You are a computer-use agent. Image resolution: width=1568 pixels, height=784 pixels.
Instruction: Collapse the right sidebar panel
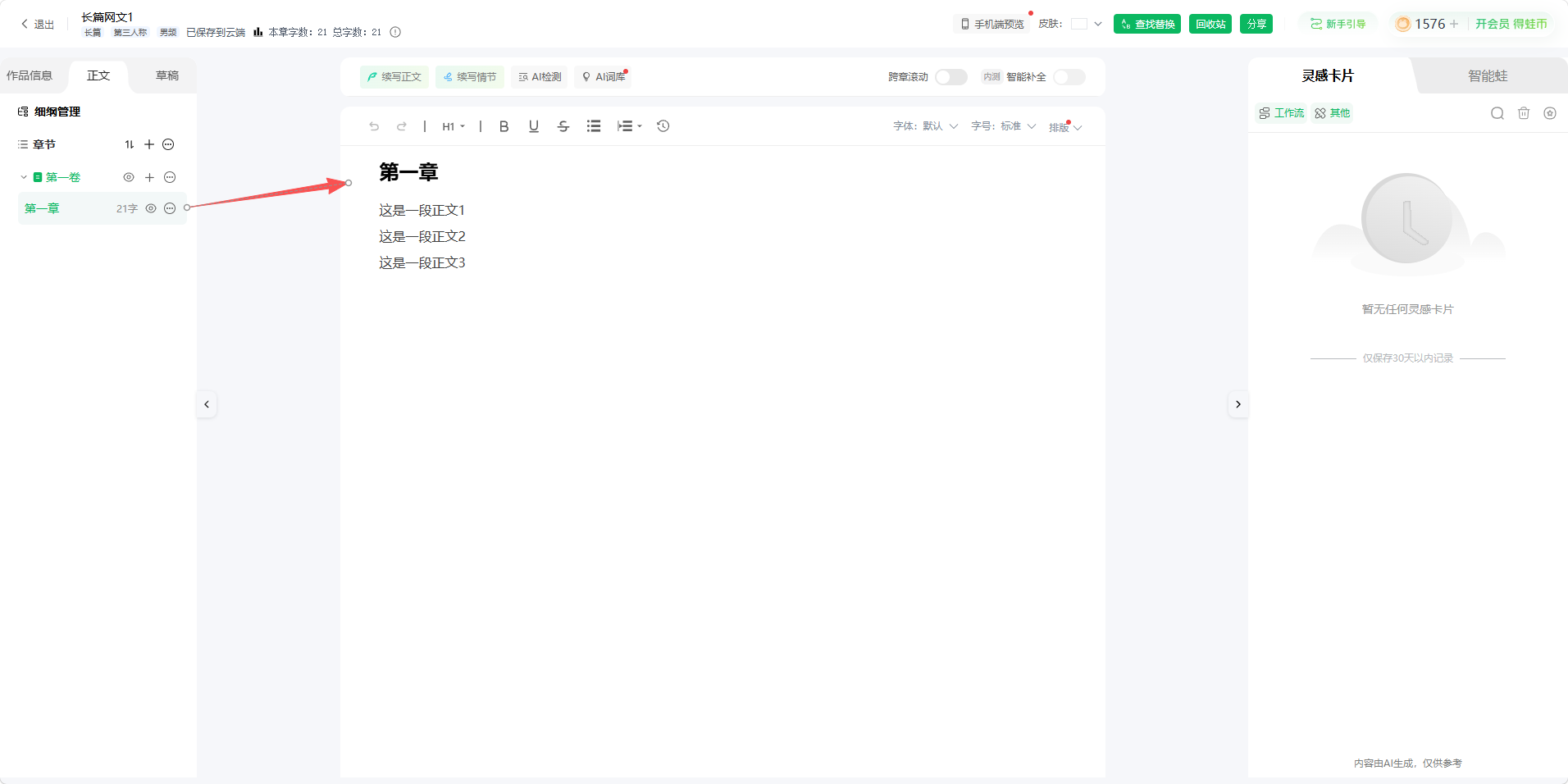click(1238, 404)
